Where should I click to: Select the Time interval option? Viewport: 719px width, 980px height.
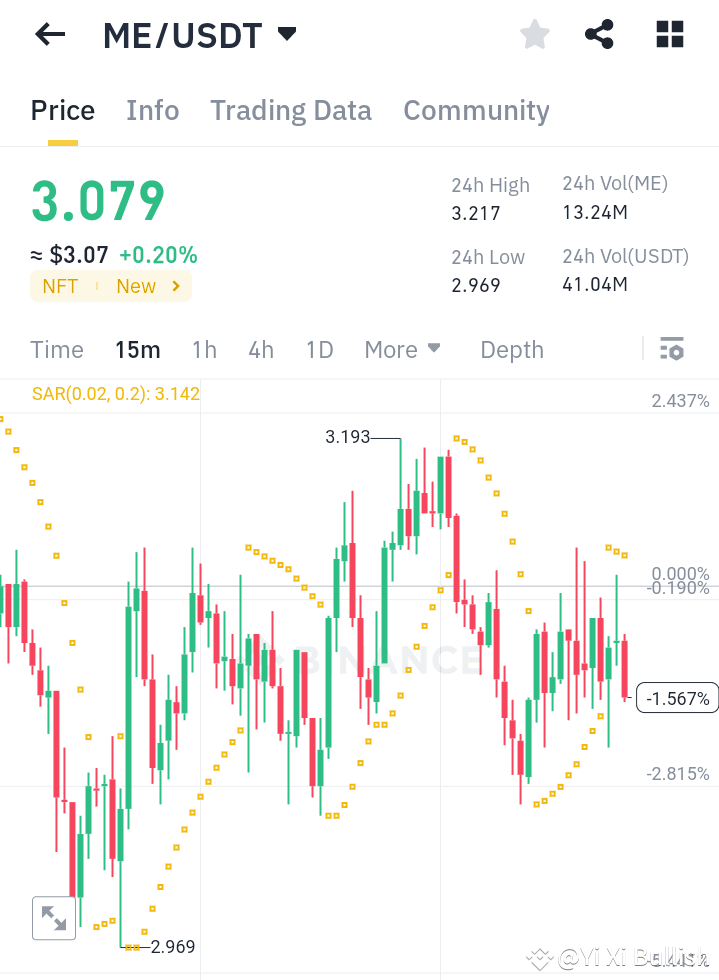(x=56, y=350)
